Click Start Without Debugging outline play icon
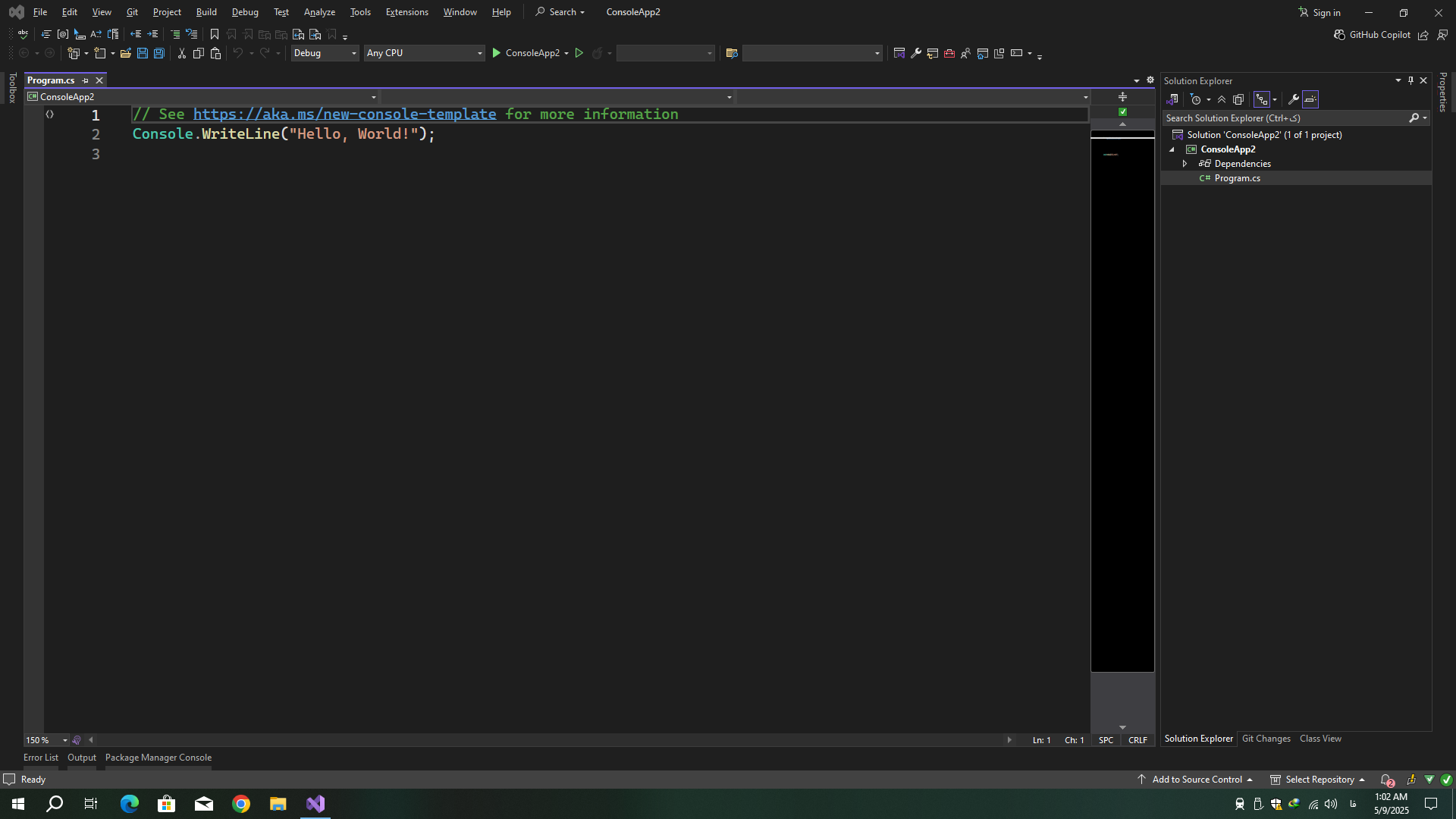 (x=579, y=53)
